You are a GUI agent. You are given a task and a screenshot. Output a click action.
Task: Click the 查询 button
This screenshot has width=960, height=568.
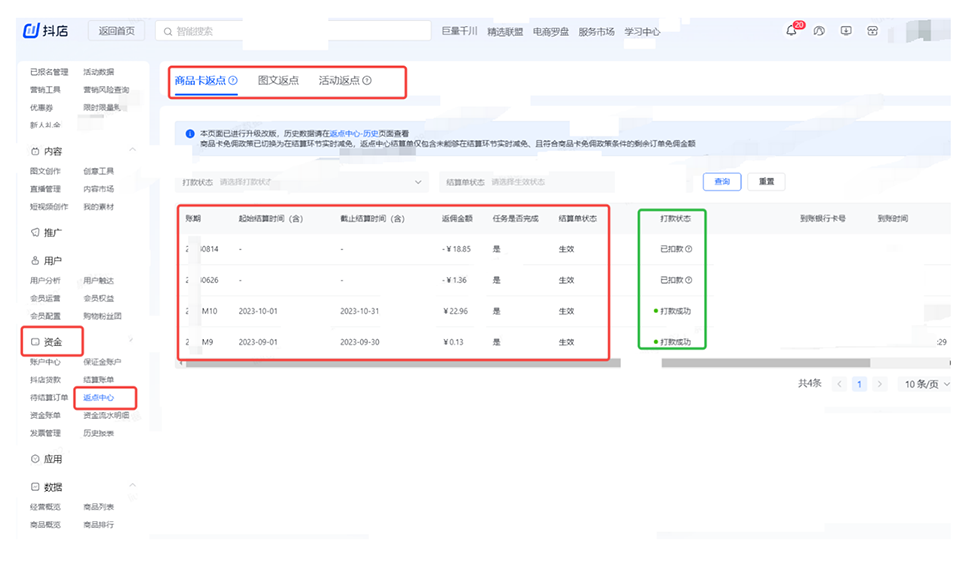click(x=722, y=182)
